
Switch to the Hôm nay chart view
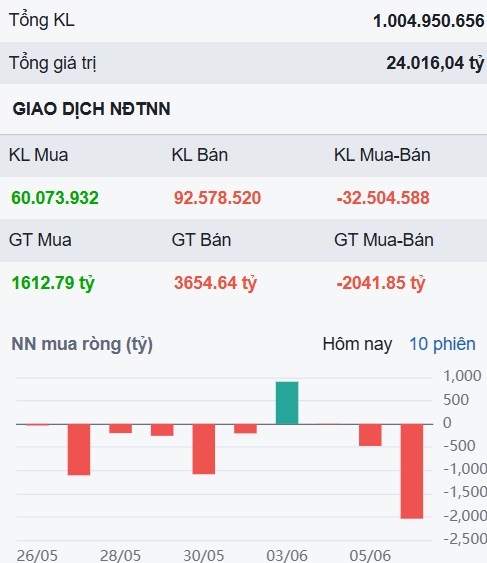pos(357,344)
